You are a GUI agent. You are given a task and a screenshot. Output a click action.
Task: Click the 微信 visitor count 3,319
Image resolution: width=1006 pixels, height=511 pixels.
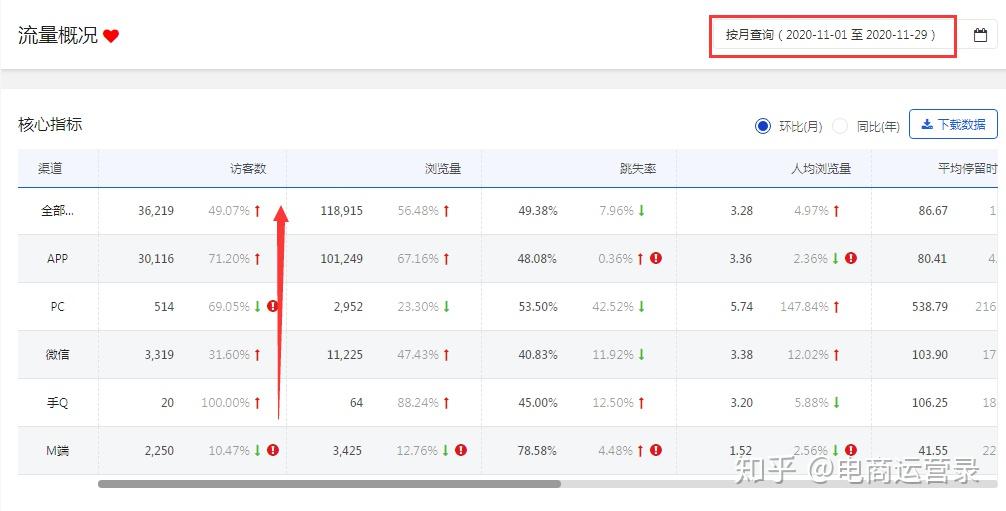pyautogui.click(x=159, y=354)
